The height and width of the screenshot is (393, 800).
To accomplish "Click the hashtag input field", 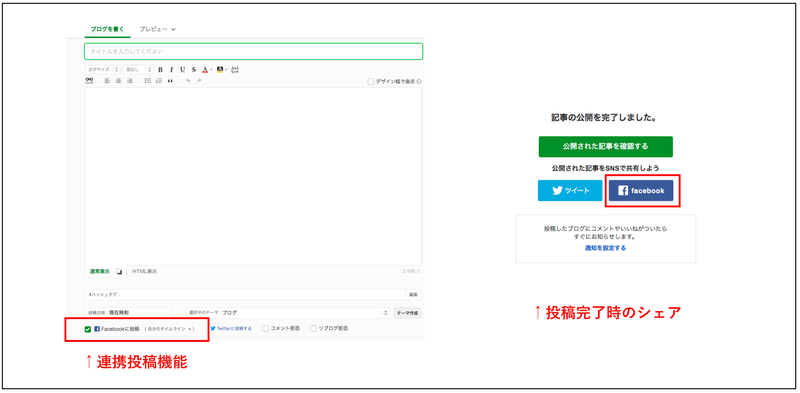I will tap(244, 294).
